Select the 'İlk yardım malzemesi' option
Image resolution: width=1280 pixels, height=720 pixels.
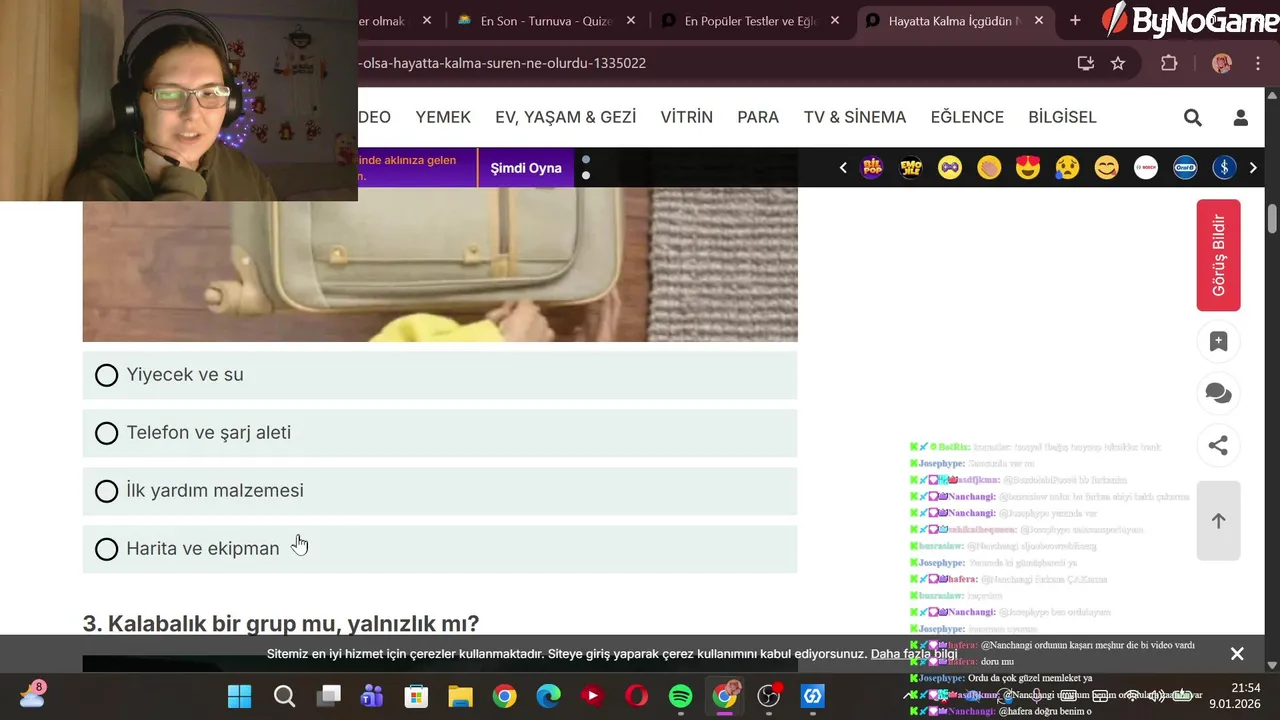coord(440,491)
